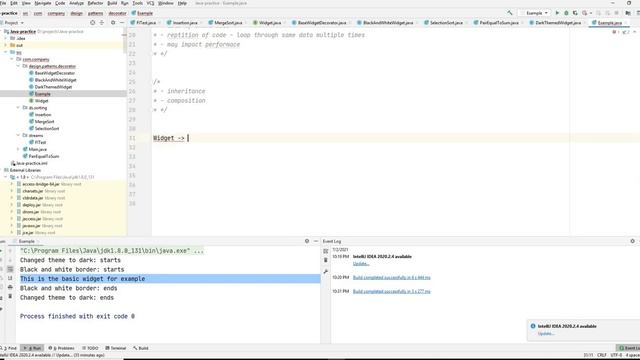Clear Event Log trash icon
The height and width of the screenshot is (360, 640).
click(326, 260)
